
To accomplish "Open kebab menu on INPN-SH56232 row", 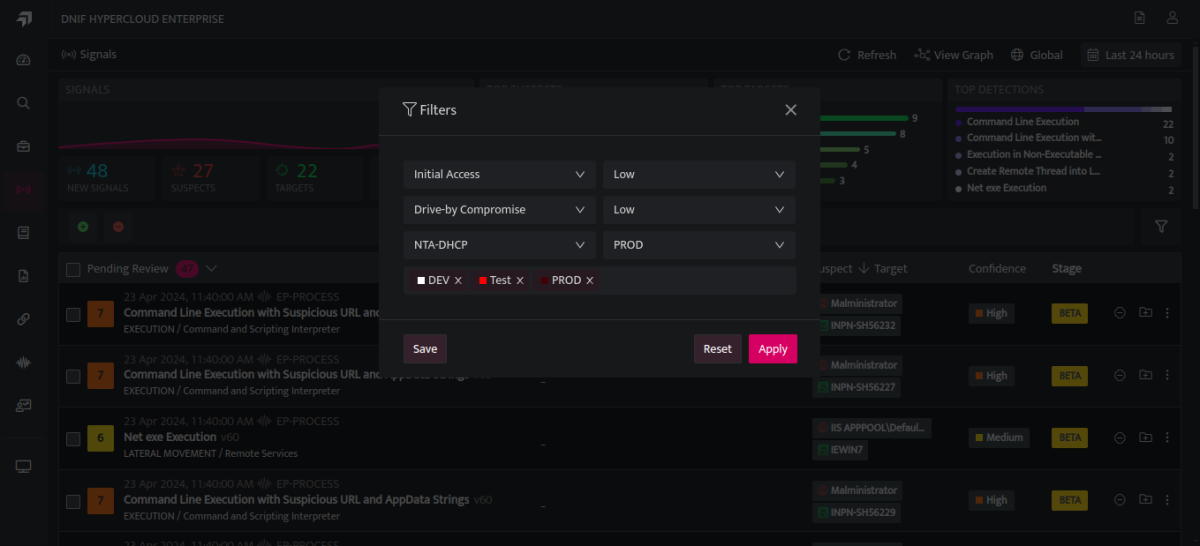I will (1167, 313).
